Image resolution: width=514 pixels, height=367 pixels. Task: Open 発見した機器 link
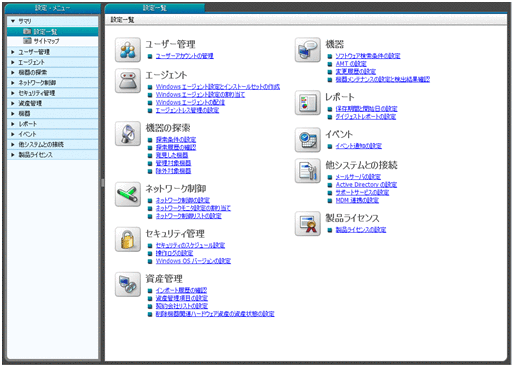tap(172, 155)
